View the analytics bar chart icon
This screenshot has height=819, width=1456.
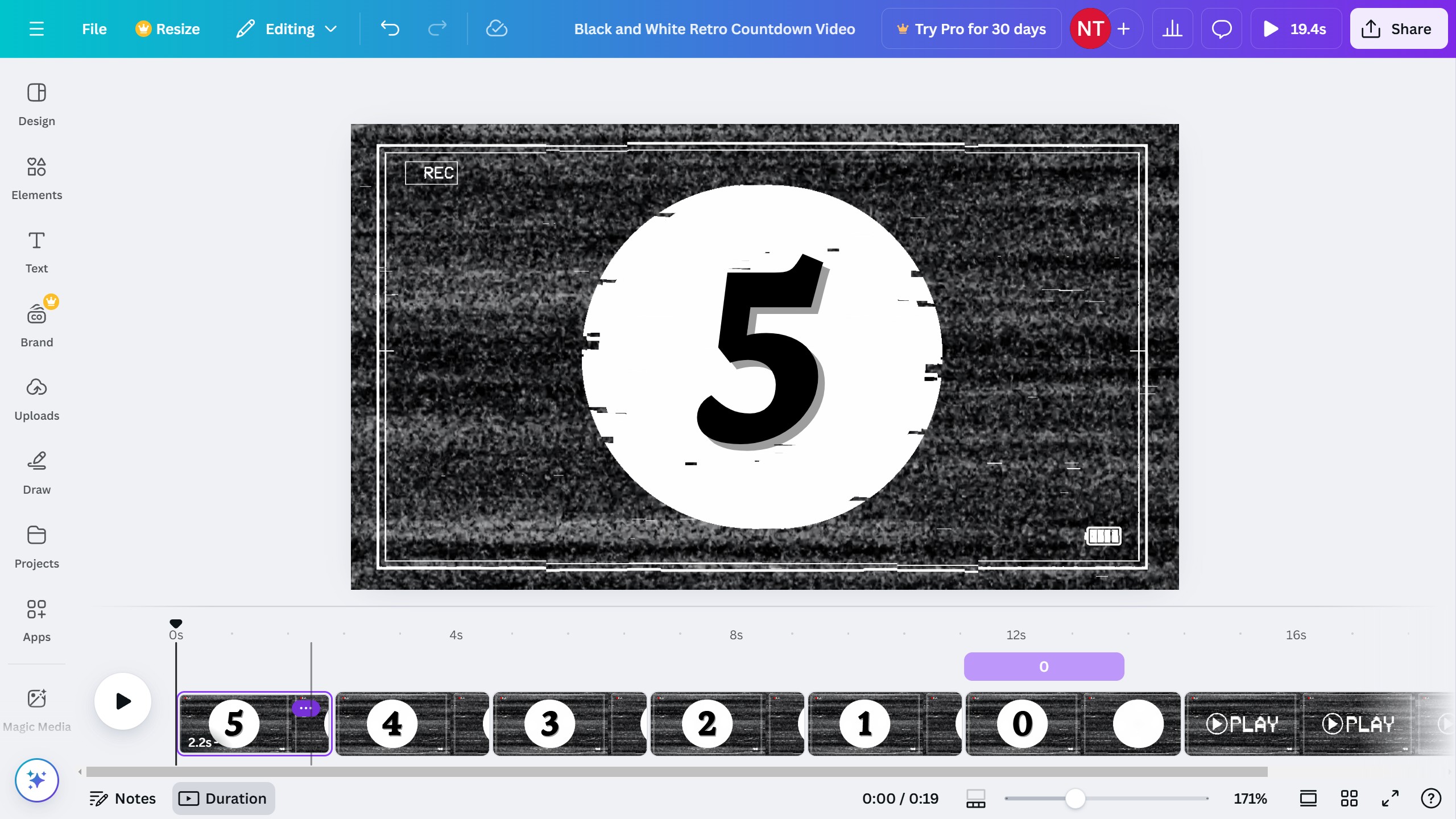1172,28
